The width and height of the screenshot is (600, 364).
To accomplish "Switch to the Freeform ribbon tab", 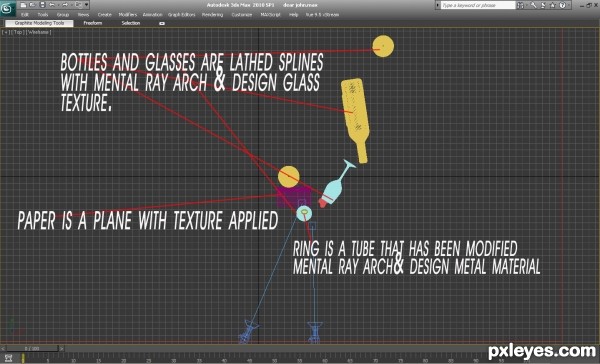I will coord(93,23).
